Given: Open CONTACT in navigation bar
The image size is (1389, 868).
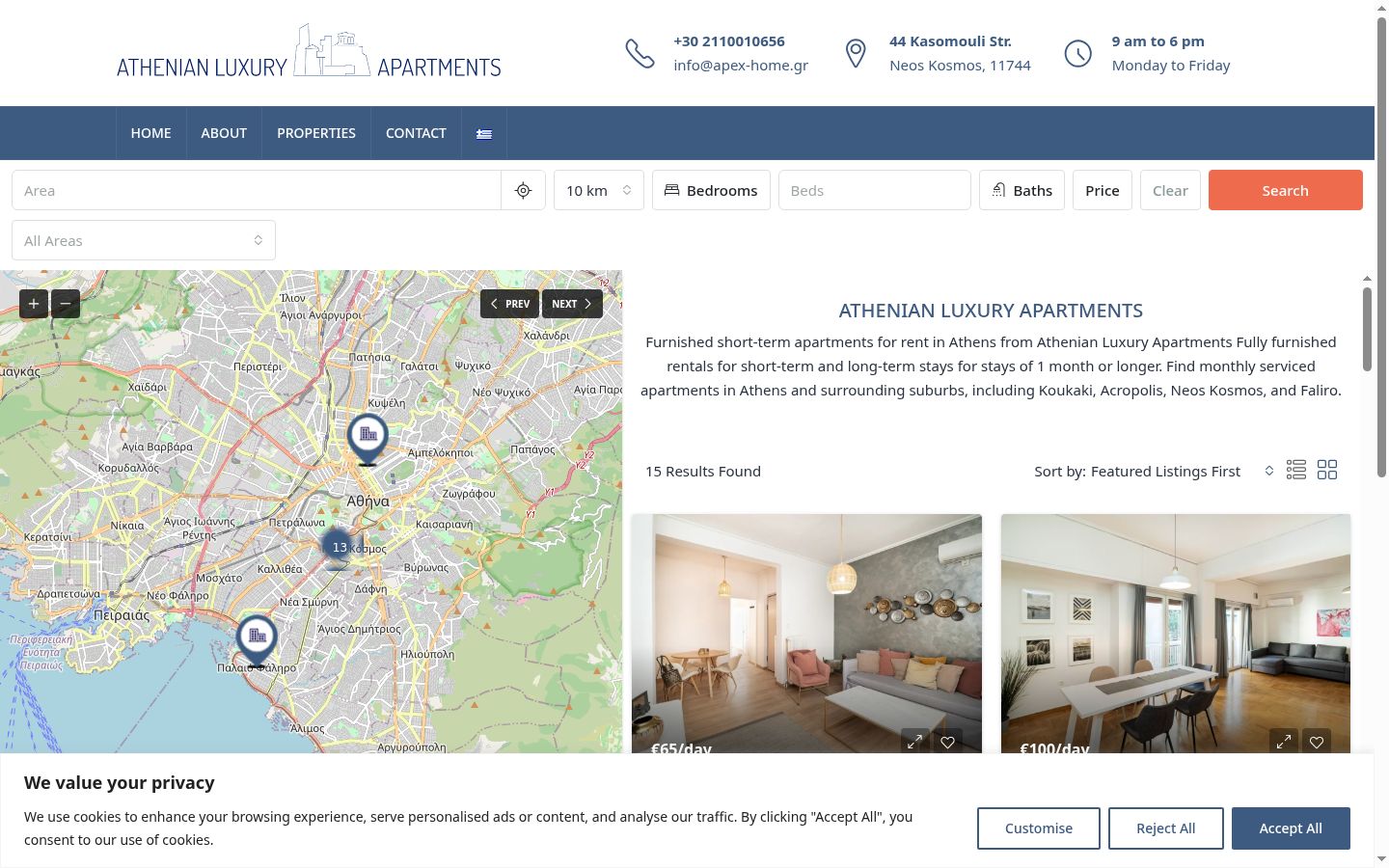Looking at the screenshot, I should [x=416, y=133].
